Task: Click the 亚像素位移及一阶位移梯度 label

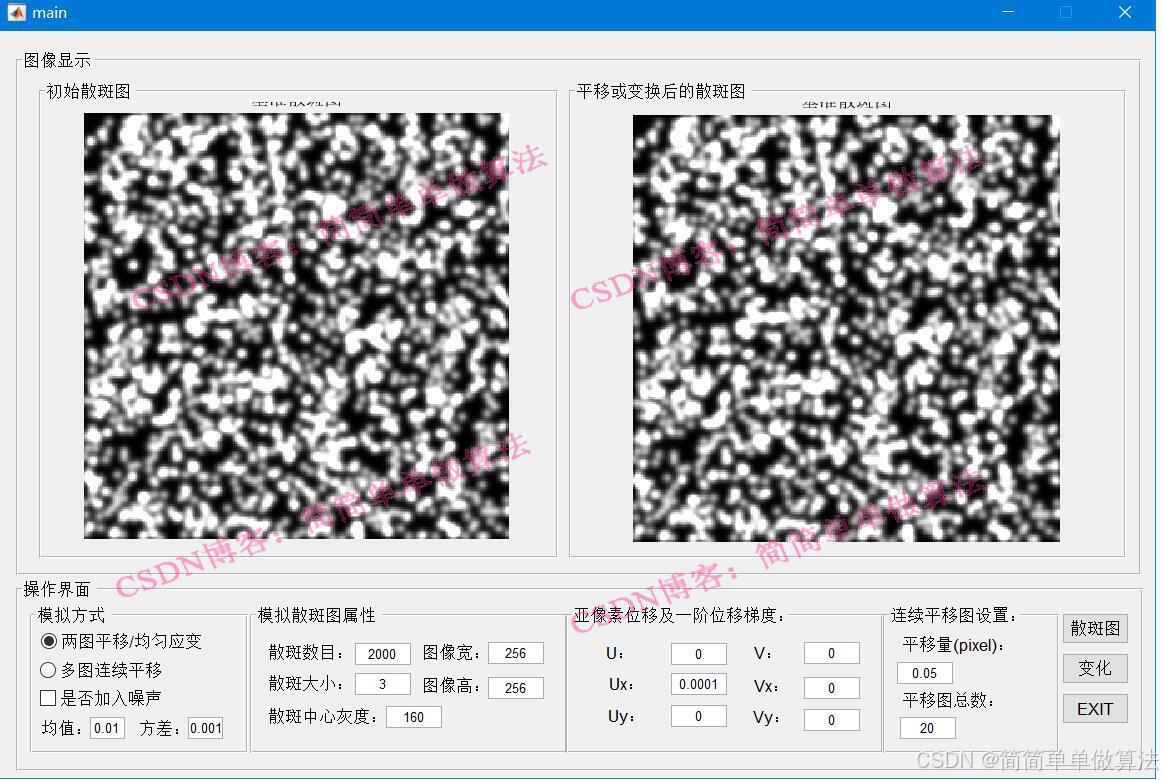Action: coord(679,615)
